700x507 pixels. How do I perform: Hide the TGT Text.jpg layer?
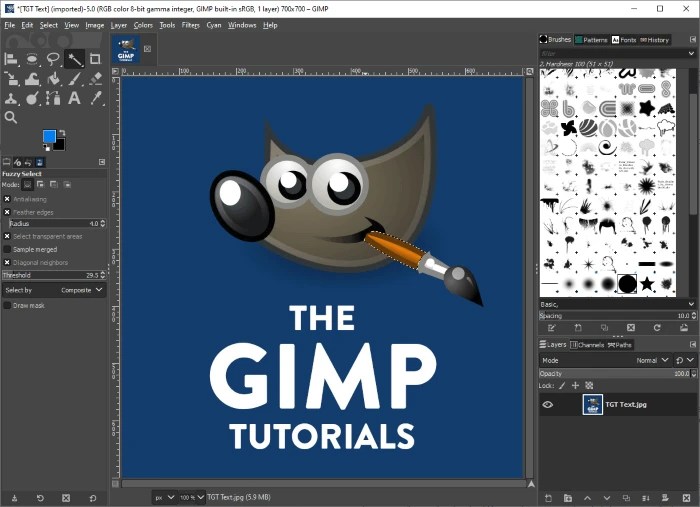tap(548, 404)
